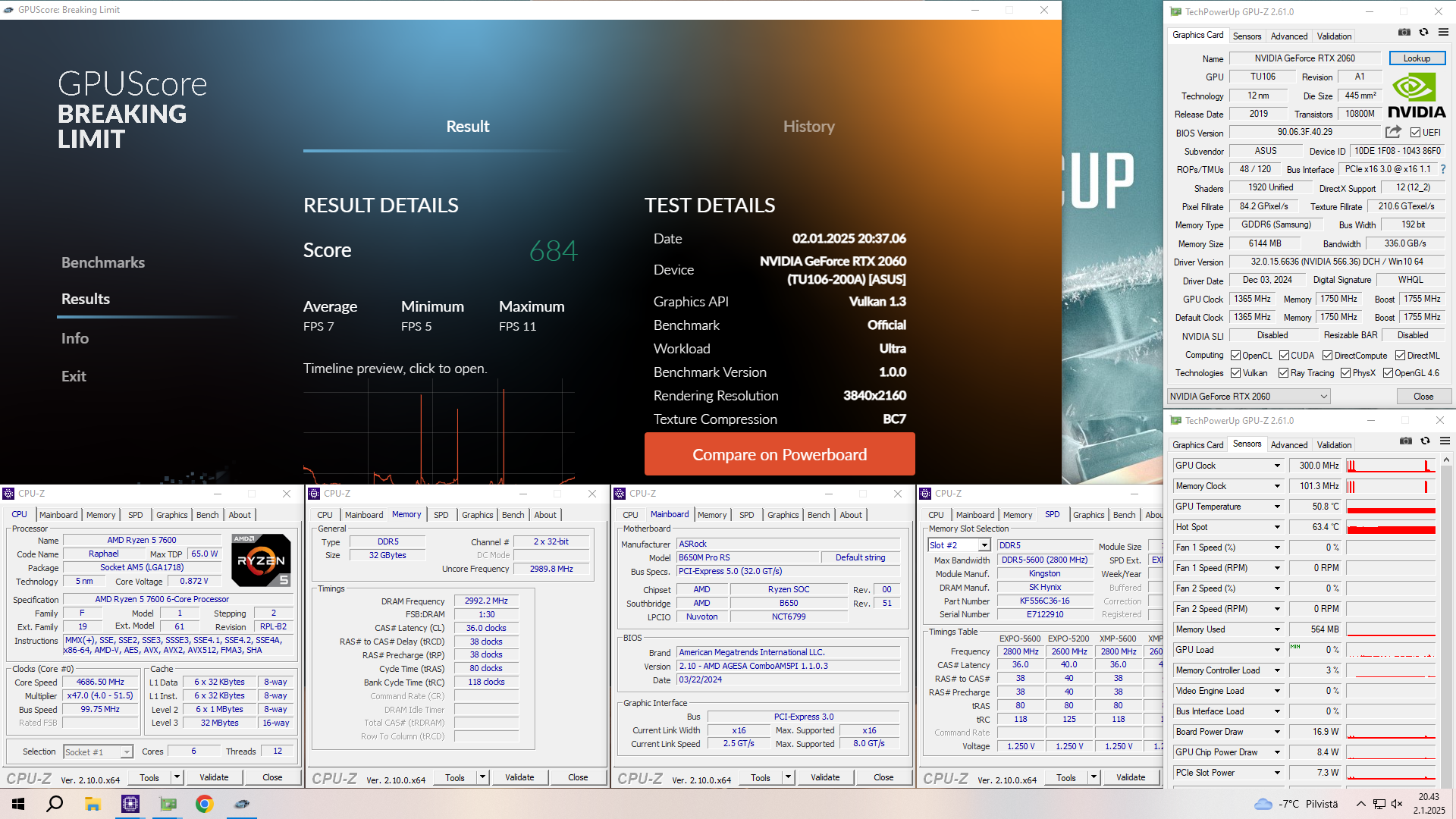Show hidden system tray icons

(1360, 804)
